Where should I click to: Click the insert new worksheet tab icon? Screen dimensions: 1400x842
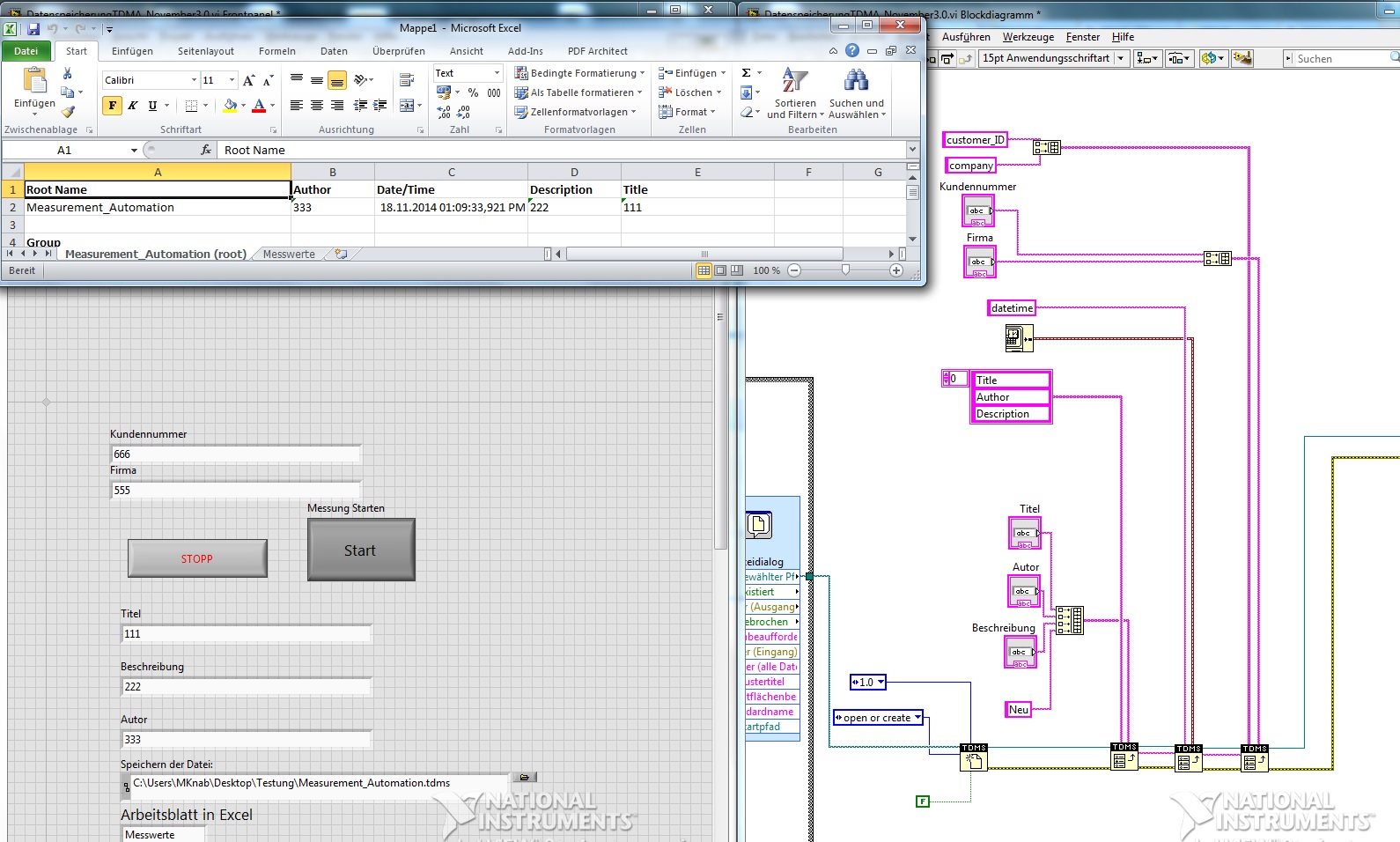[x=341, y=254]
